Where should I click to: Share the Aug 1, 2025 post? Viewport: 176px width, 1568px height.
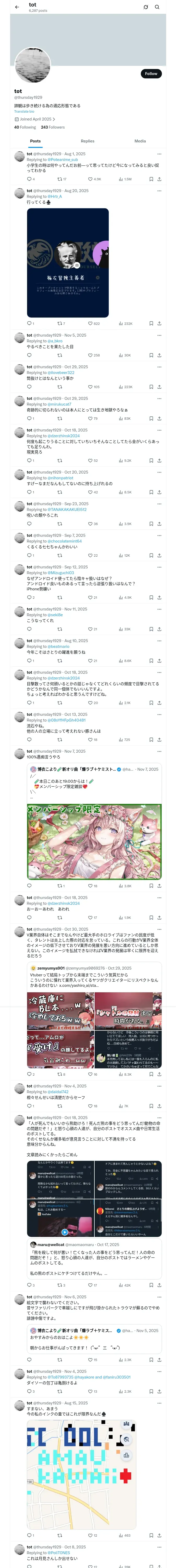[159, 179]
